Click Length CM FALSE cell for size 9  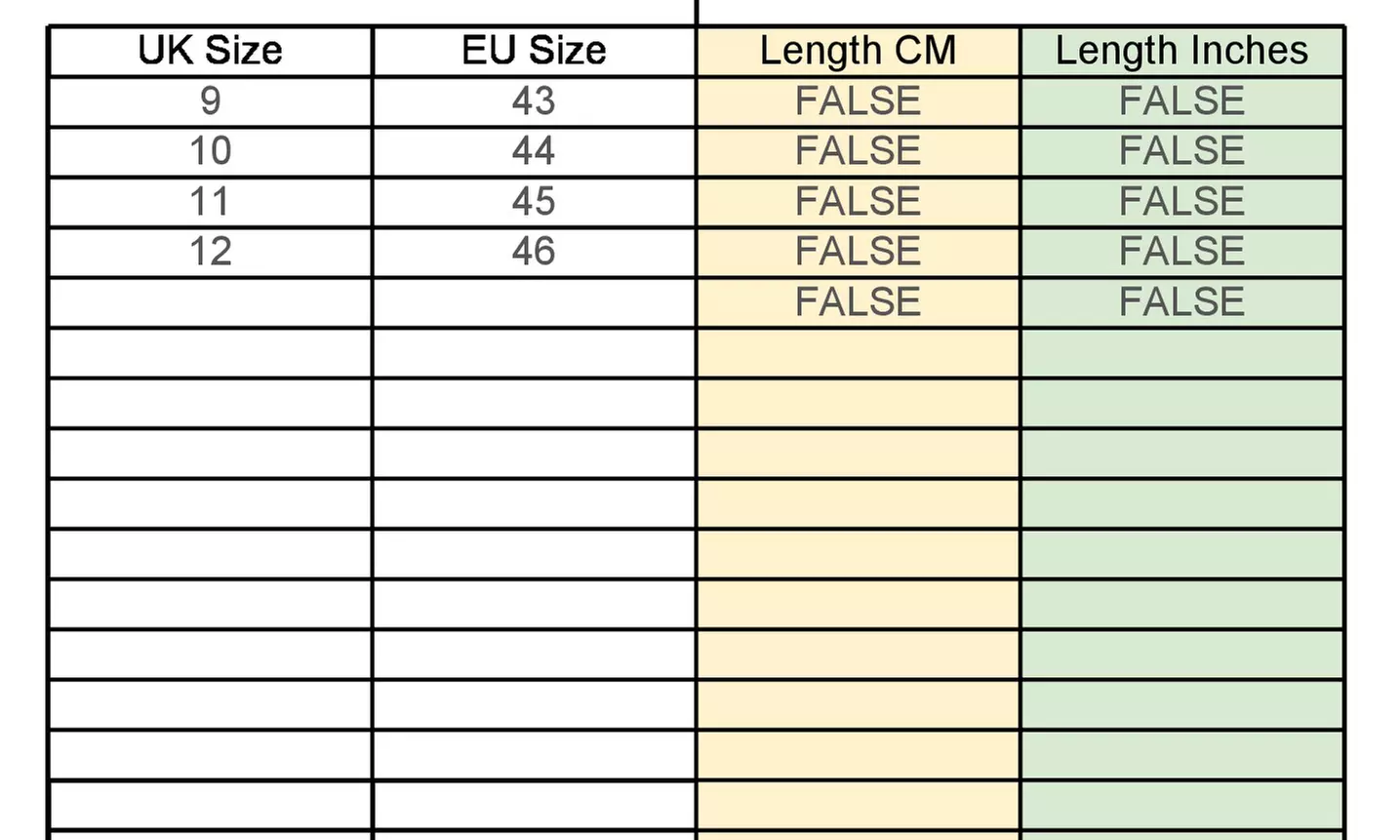[858, 101]
